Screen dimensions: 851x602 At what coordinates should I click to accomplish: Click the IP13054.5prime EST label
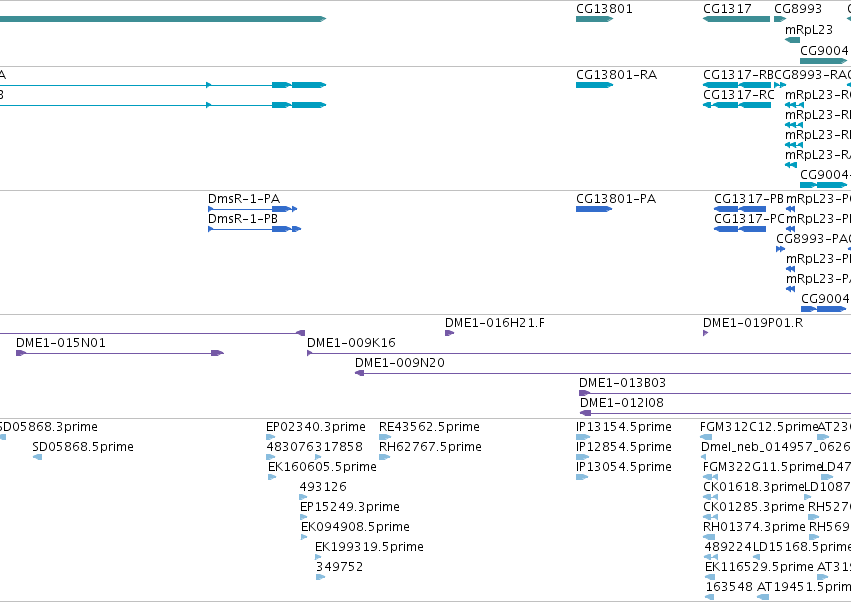(624, 467)
